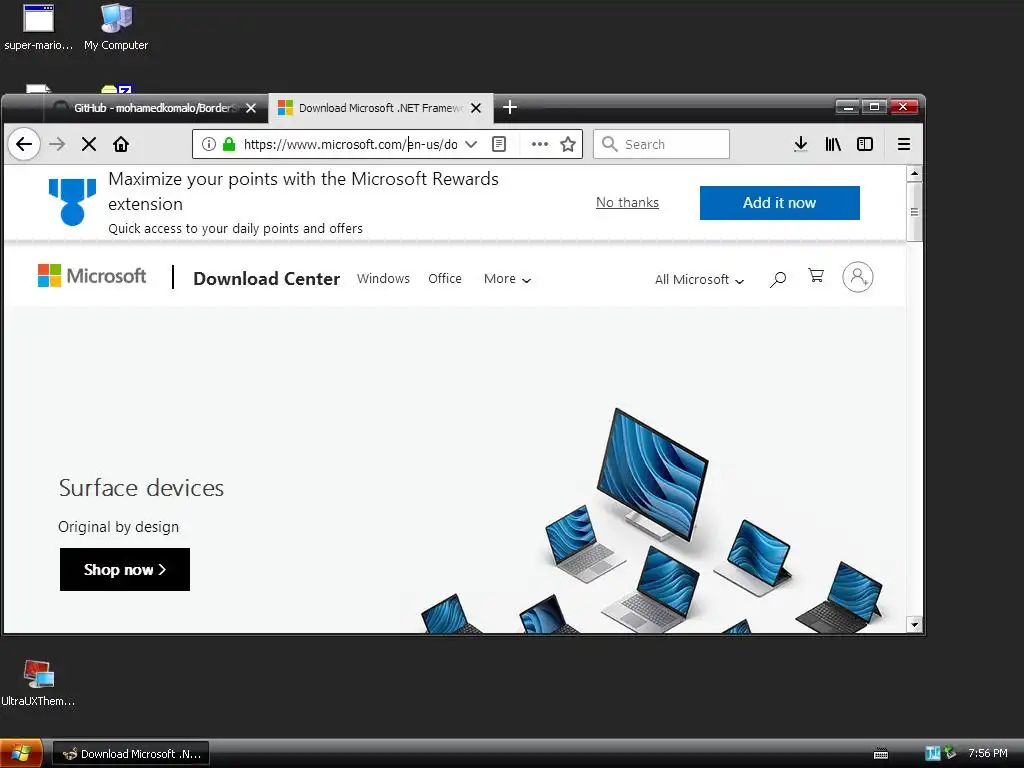Sign in with the account avatar icon
This screenshot has height=768, width=1024.
click(857, 277)
